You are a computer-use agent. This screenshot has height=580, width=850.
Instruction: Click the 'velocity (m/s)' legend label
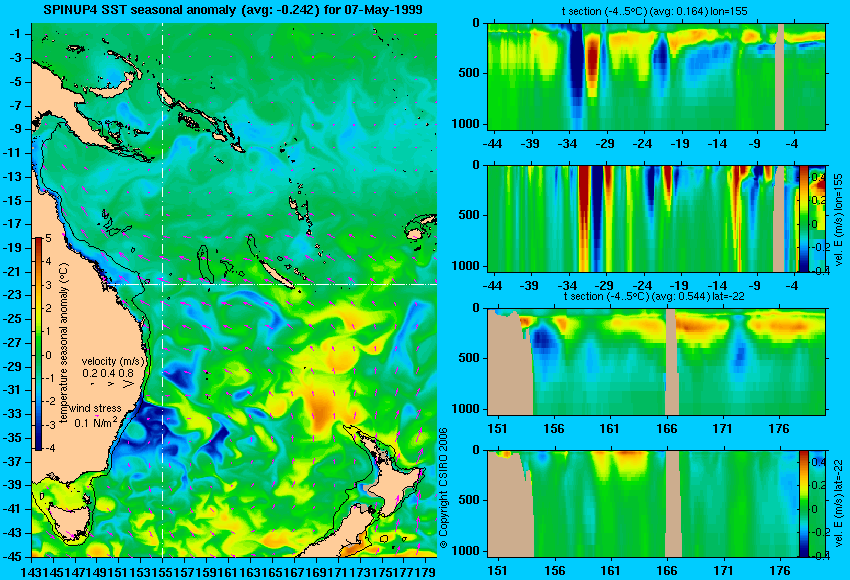113,361
